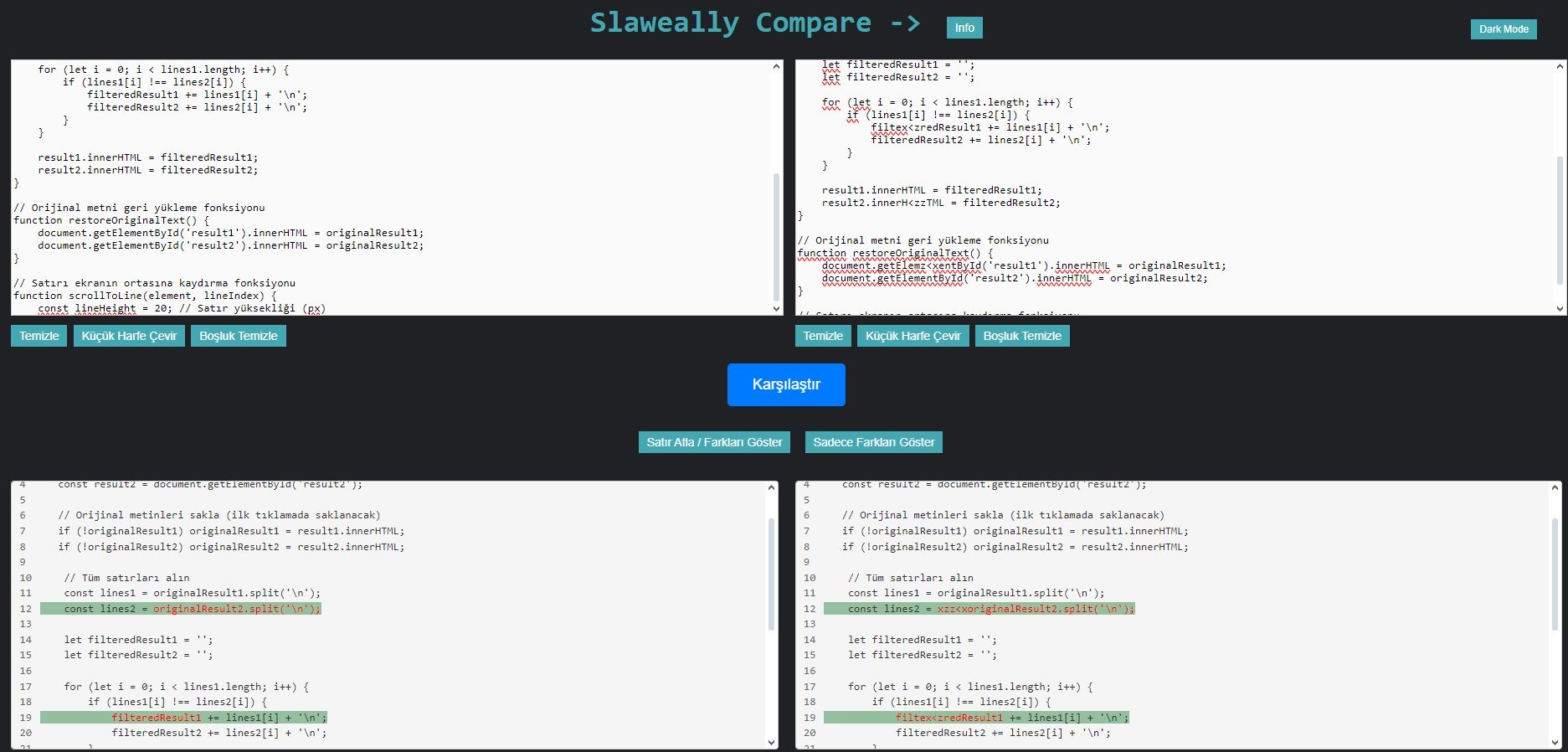Open the Info button next to the title
Viewport: 1568px width, 752px height.
(x=964, y=28)
